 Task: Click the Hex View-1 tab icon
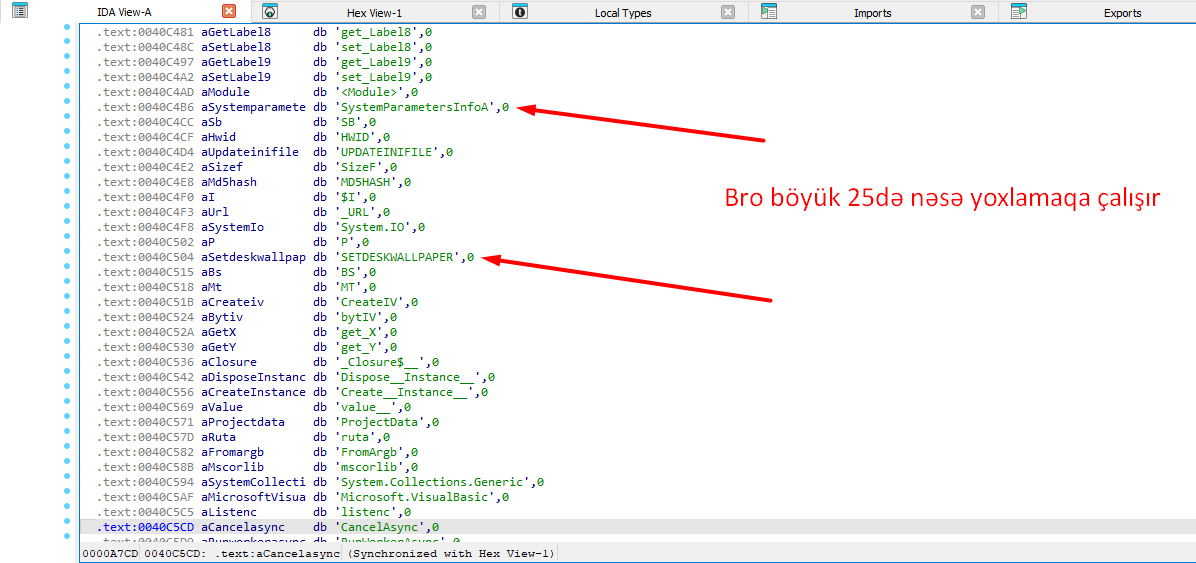pos(270,12)
